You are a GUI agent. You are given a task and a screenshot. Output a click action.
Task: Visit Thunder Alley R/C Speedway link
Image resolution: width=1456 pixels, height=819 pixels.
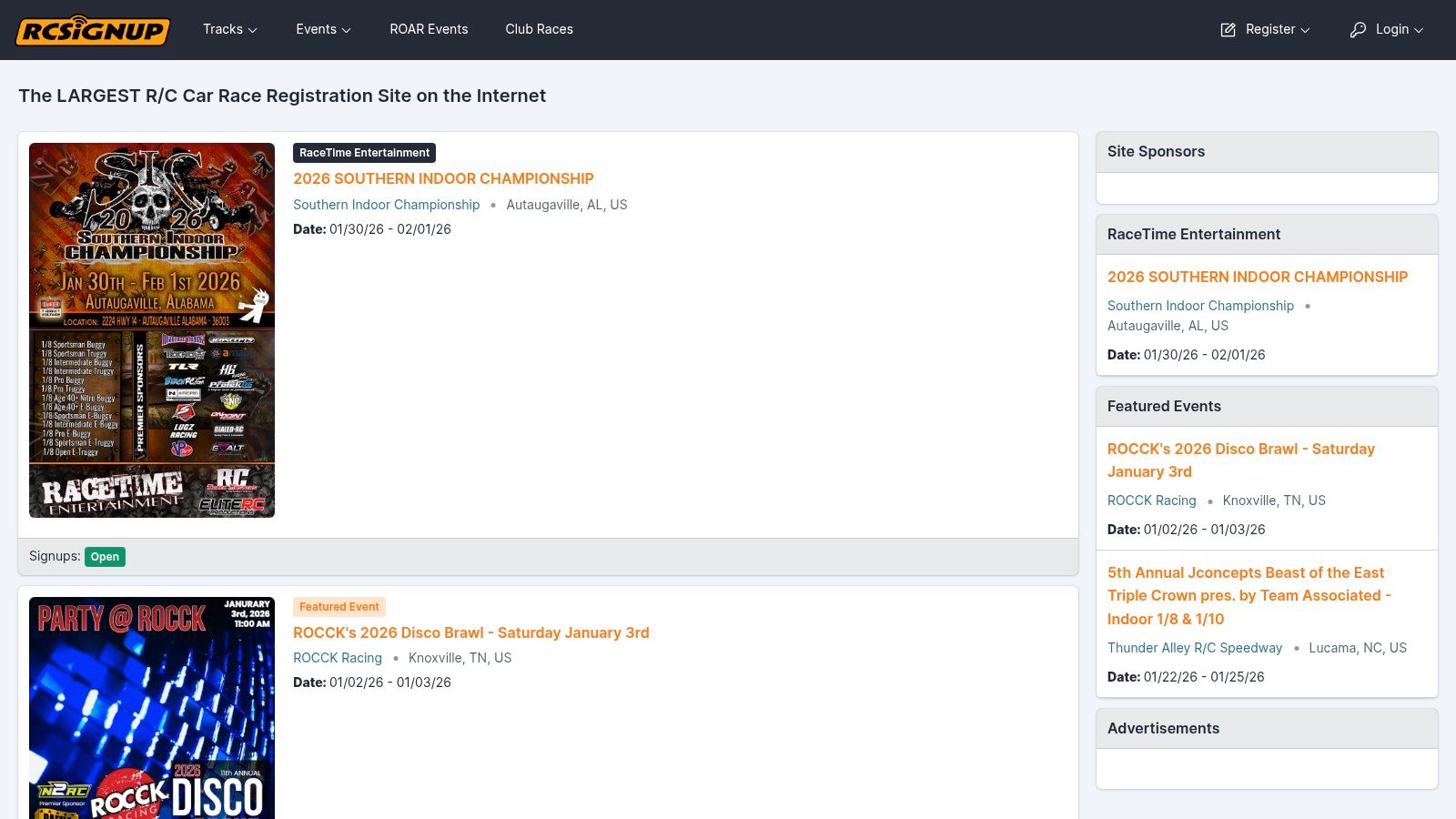tap(1195, 648)
